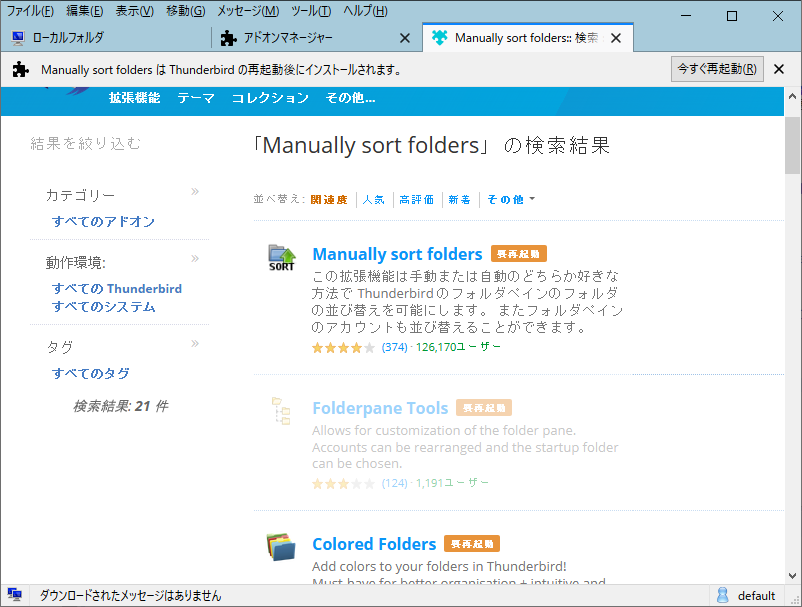Go to the コレクション section
This screenshot has width=802, height=607.
click(x=270, y=98)
